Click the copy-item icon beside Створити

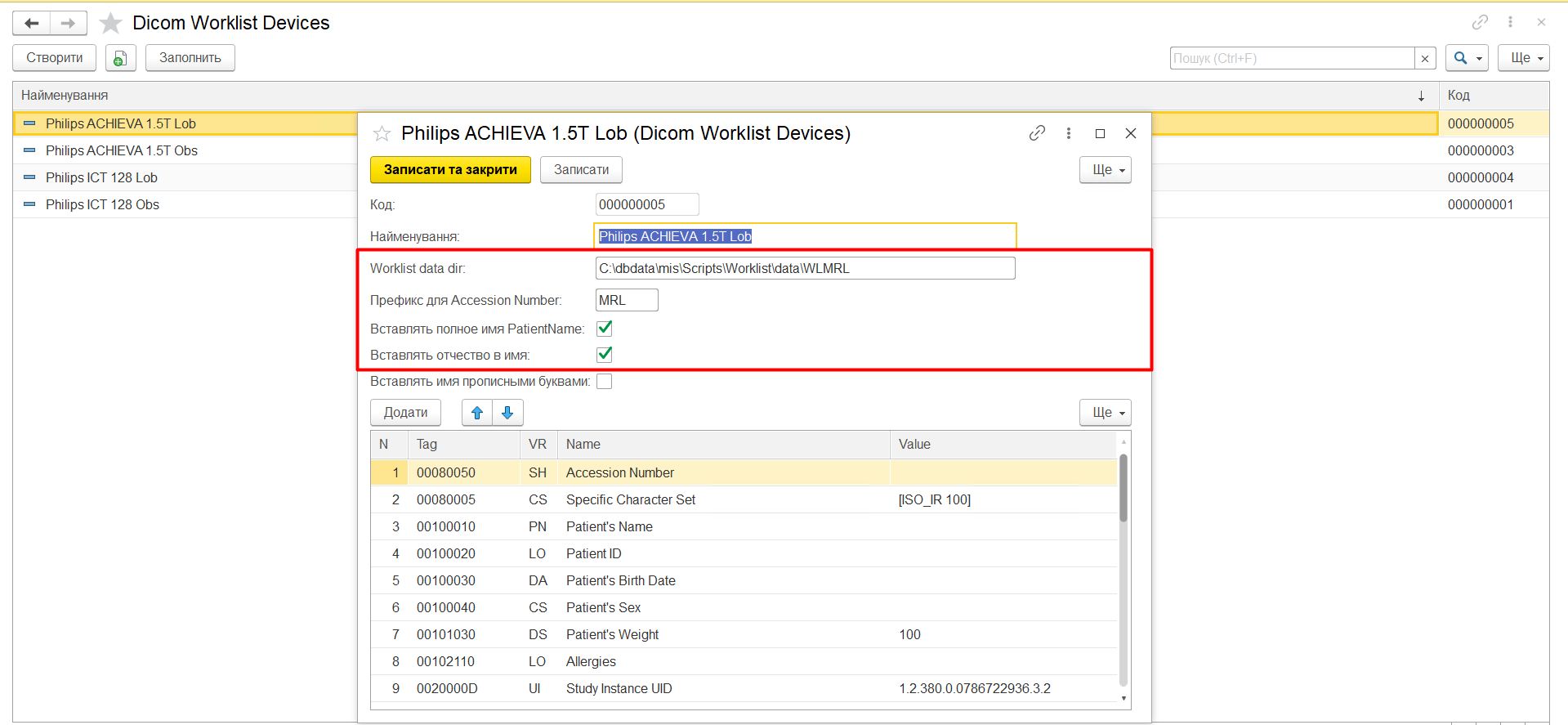tap(120, 58)
